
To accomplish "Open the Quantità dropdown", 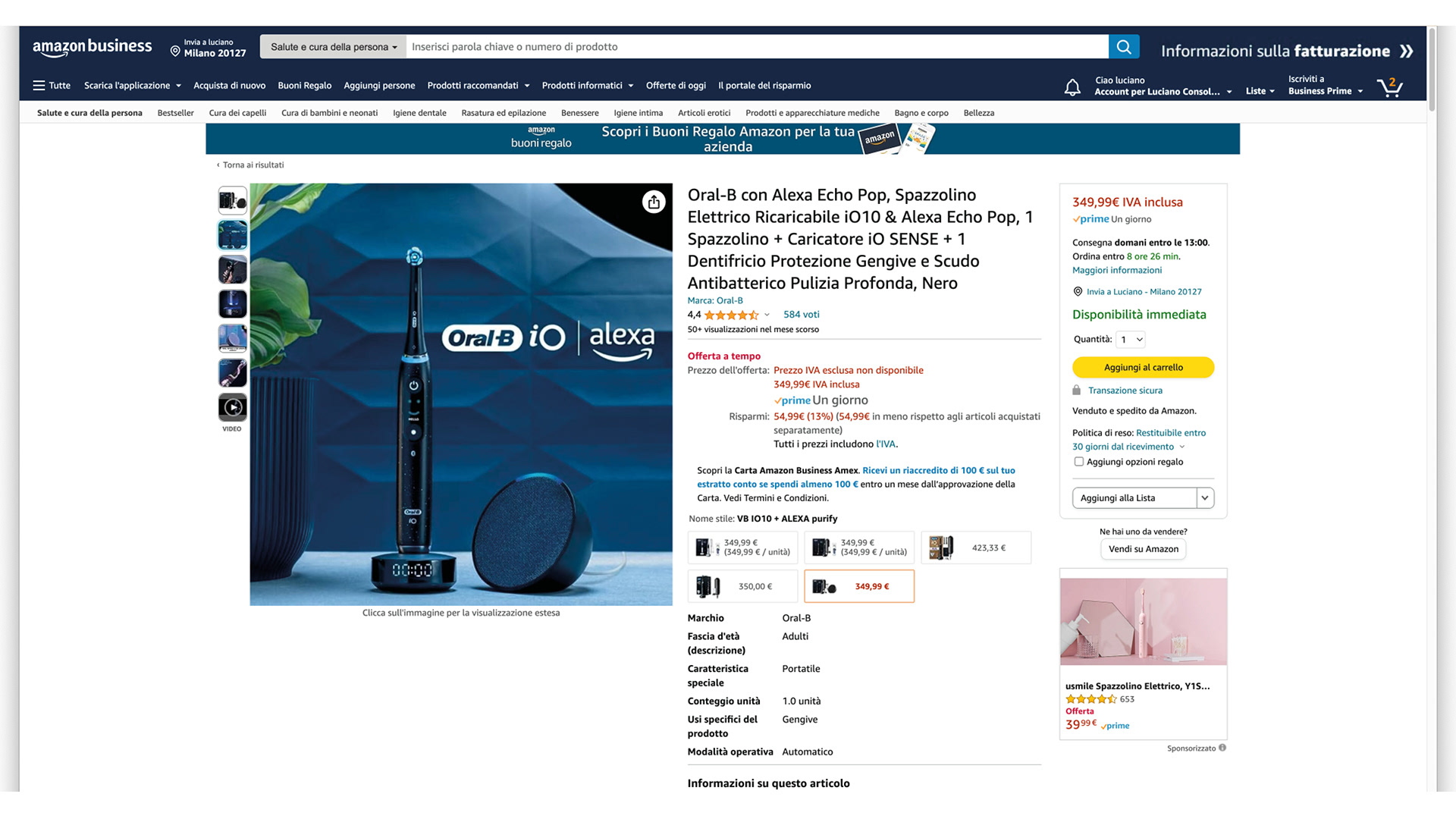I will click(1131, 339).
